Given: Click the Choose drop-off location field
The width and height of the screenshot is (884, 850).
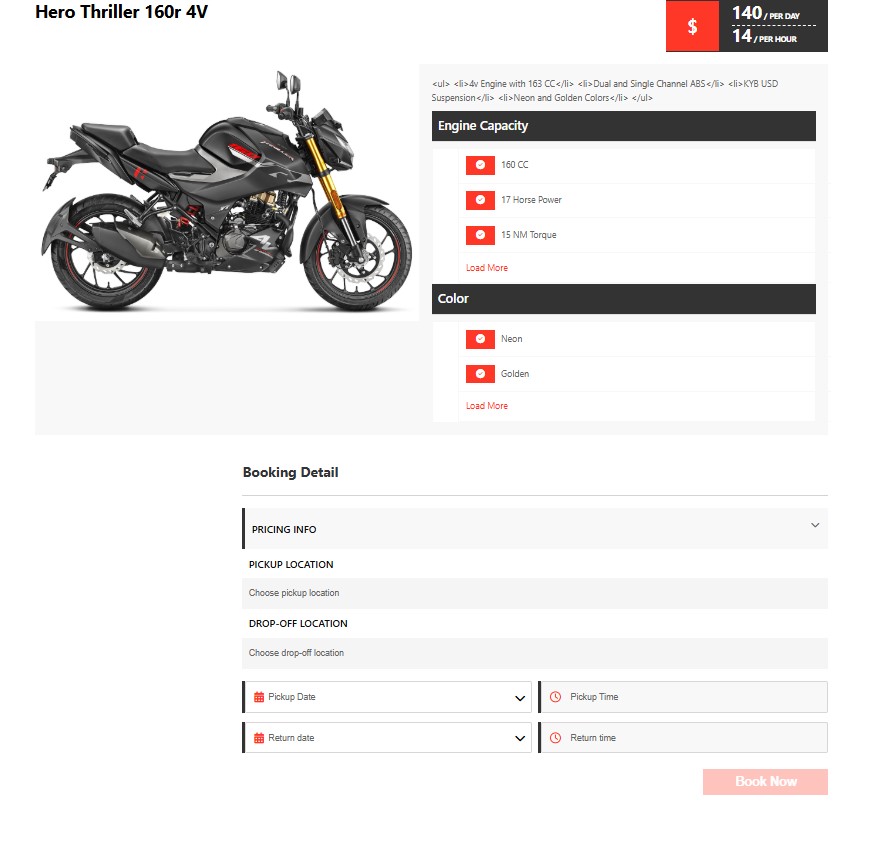Looking at the screenshot, I should pos(534,653).
